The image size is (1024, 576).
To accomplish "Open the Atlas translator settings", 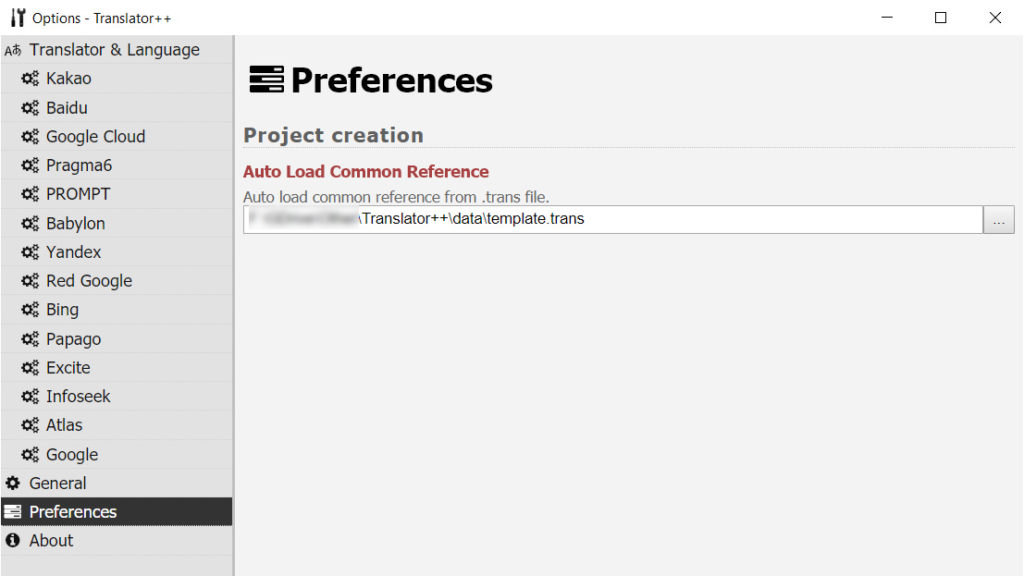I will [117, 425].
